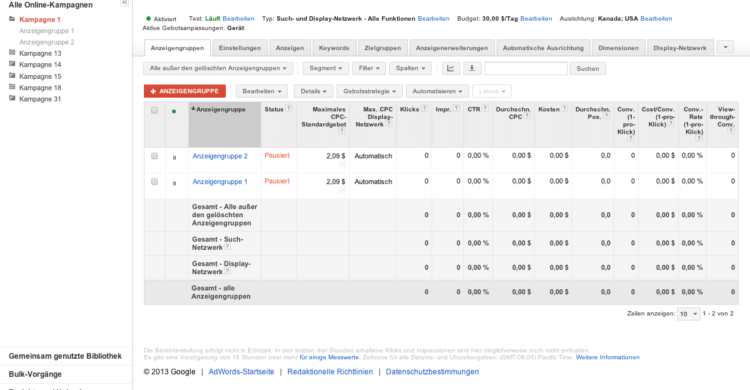
Task: Open the Redaktionelle Richtlinien footer link
Action: point(330,372)
